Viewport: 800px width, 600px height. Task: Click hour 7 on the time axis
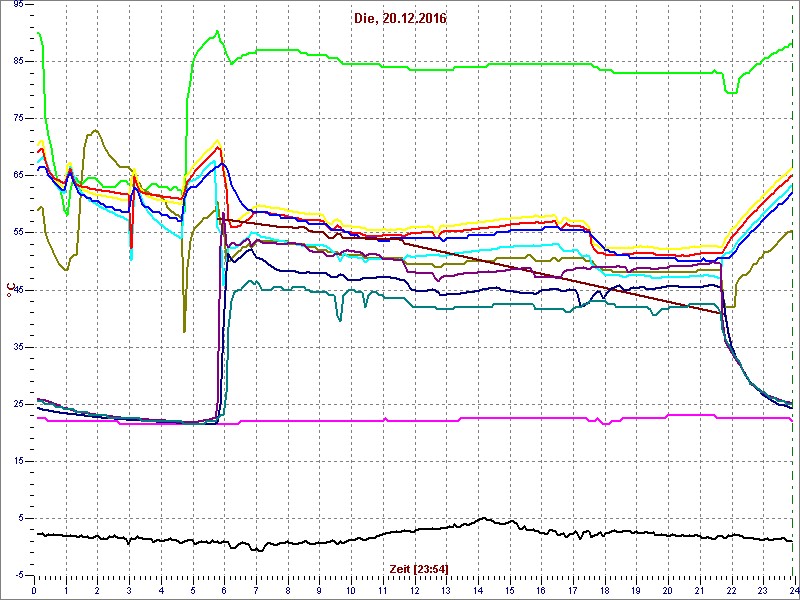256,590
